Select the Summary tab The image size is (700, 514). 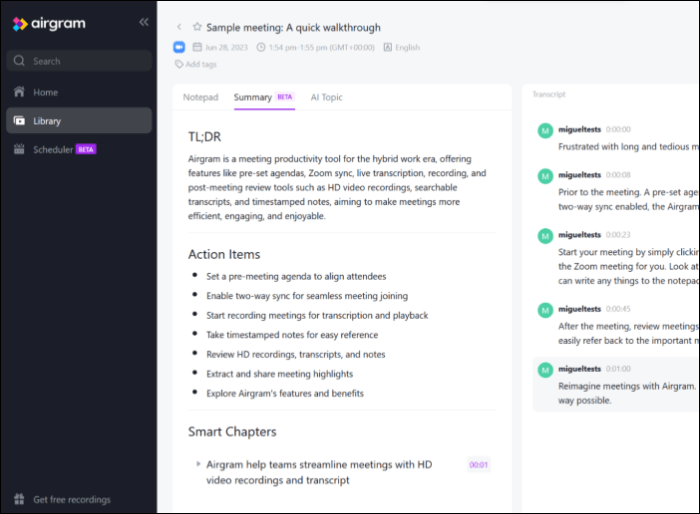tap(253, 97)
